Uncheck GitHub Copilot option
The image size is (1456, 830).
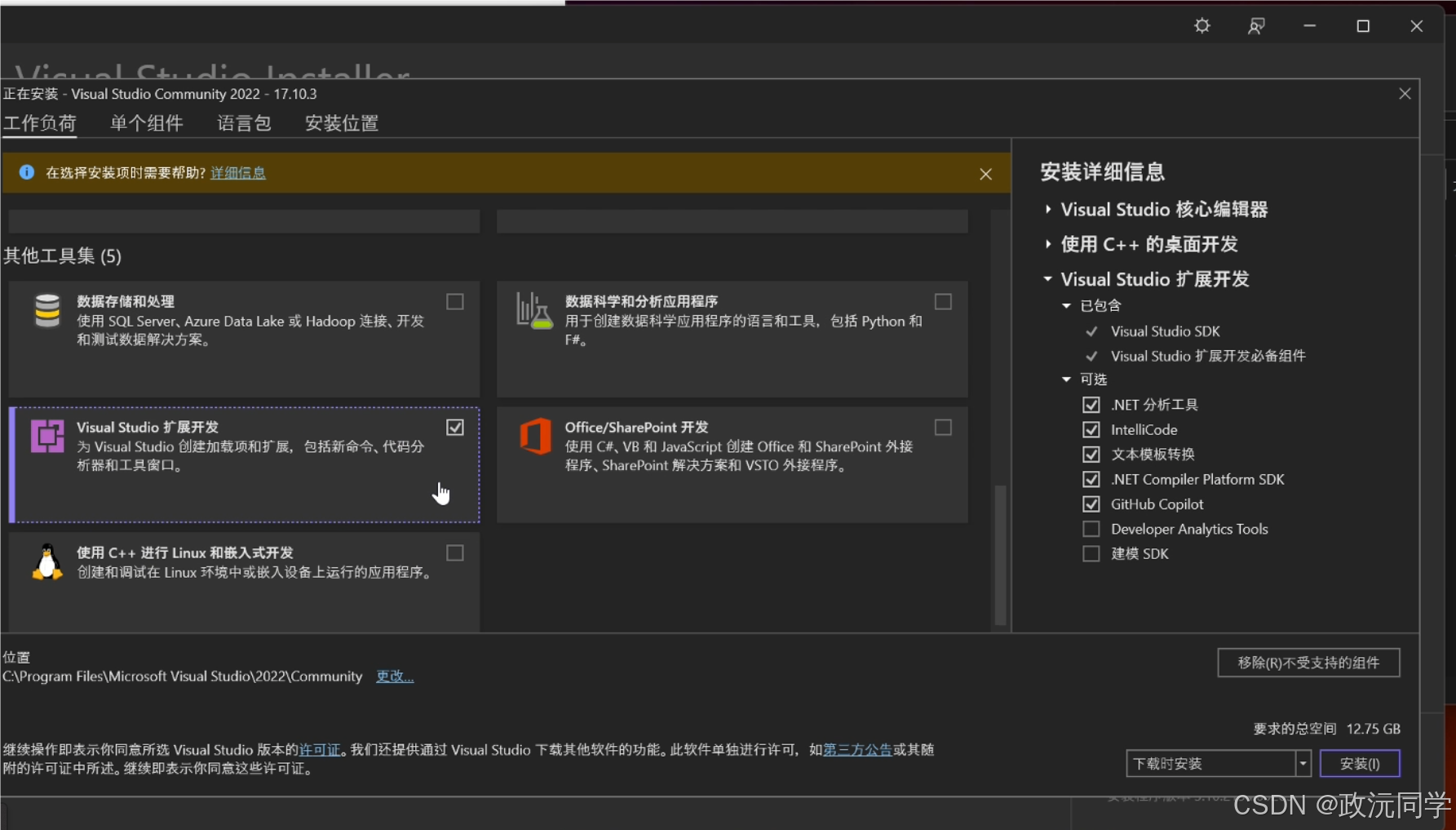pos(1091,504)
